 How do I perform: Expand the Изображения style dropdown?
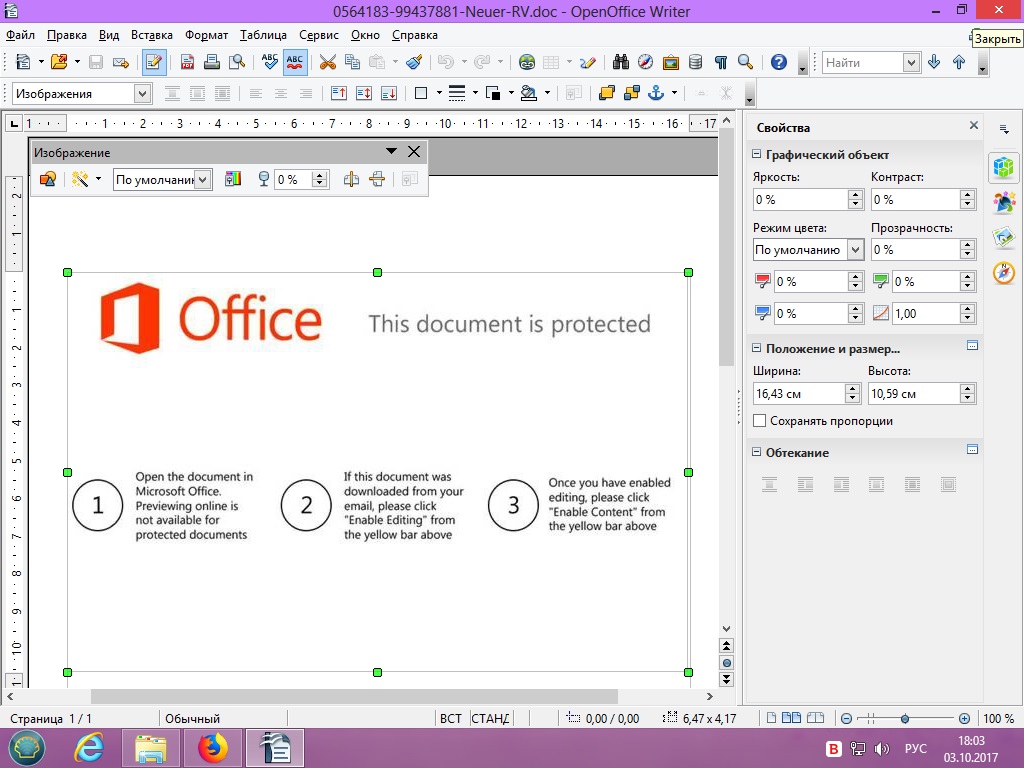click(142, 93)
